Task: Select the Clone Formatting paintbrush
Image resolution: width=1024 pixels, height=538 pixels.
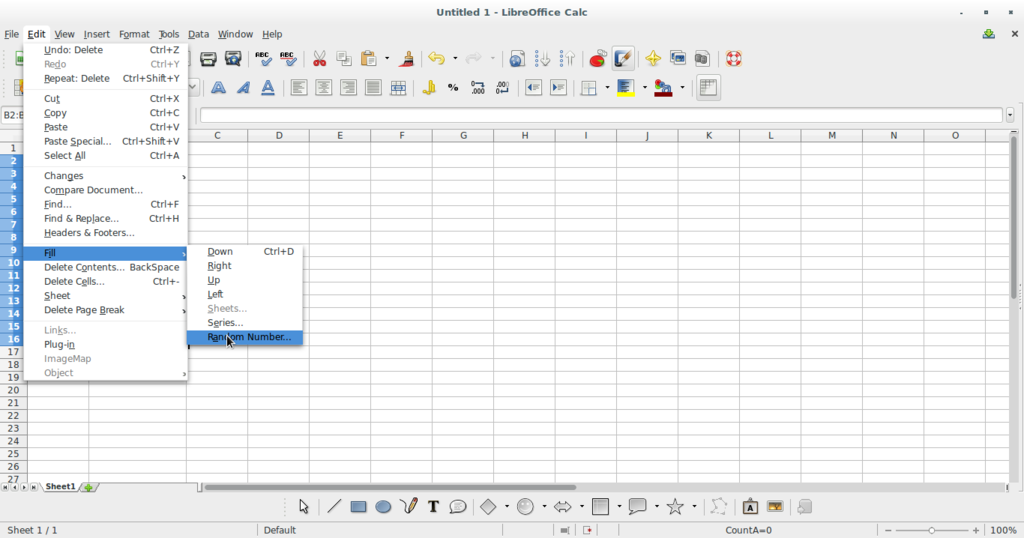Action: (x=407, y=59)
